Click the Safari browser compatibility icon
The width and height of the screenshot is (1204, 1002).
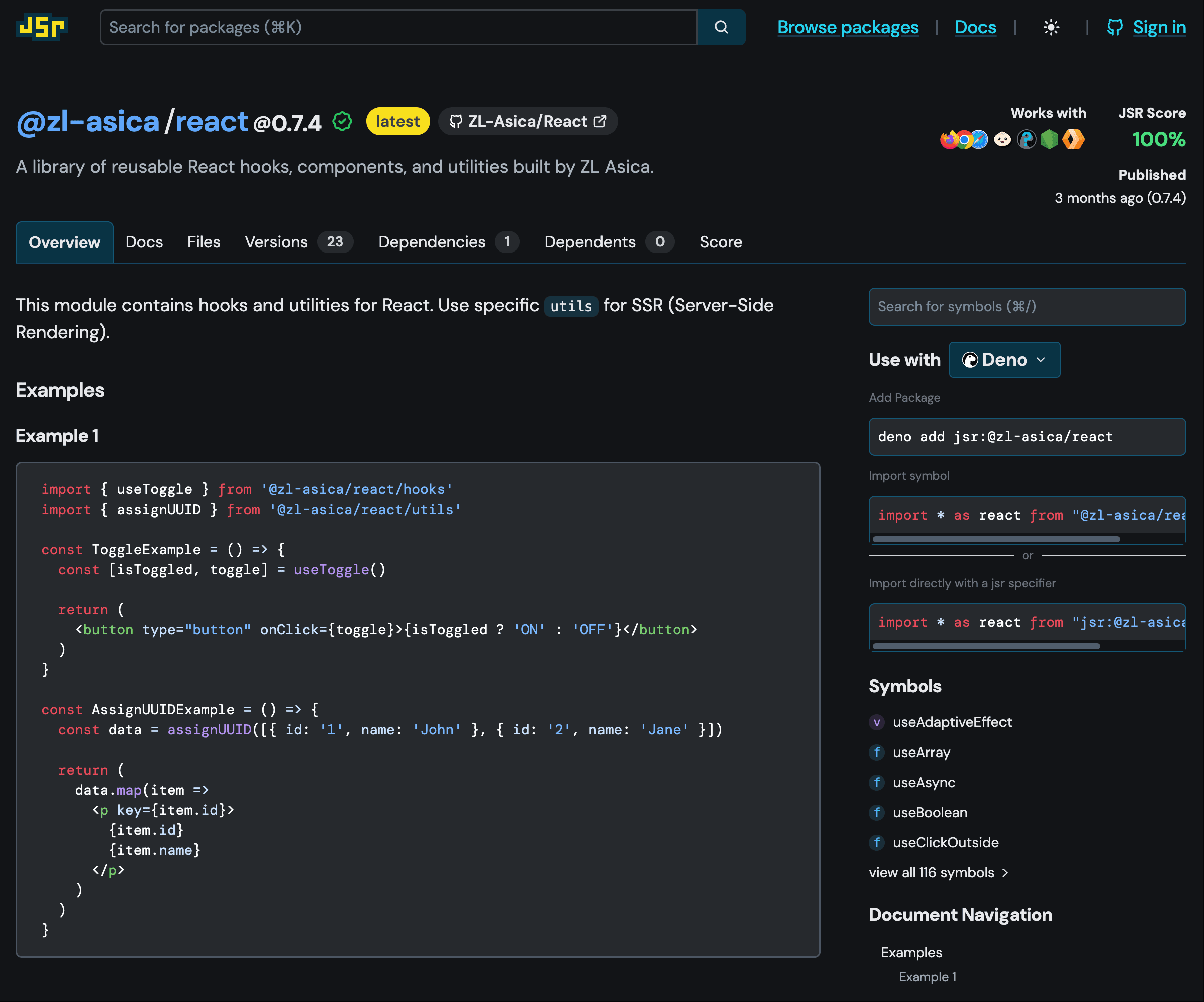979,139
